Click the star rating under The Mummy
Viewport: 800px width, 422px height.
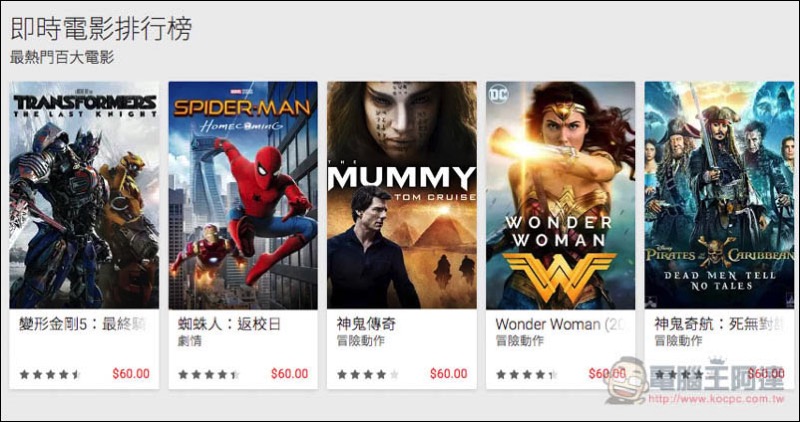[x=367, y=375]
